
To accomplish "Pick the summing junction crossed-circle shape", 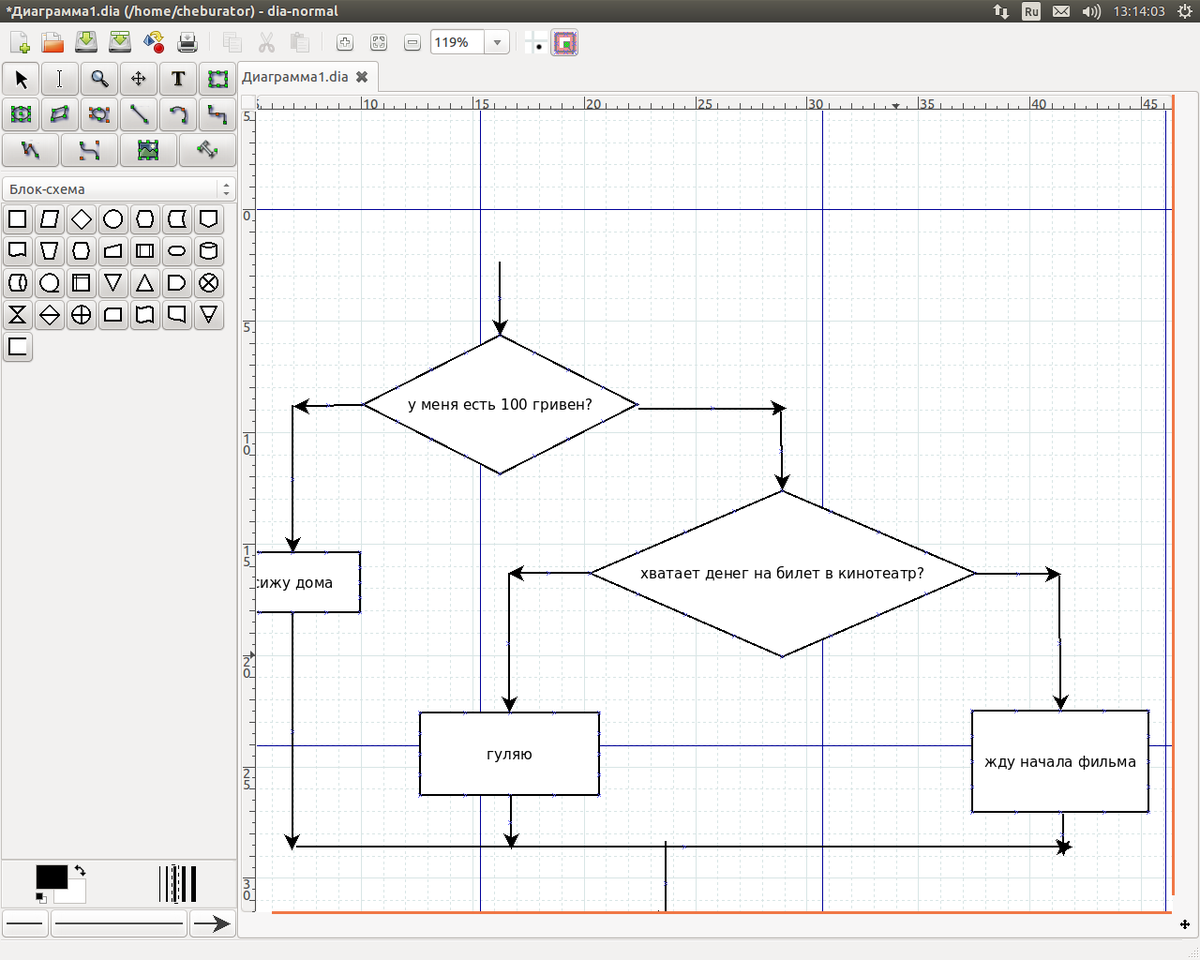I will pyautogui.click(x=208, y=283).
